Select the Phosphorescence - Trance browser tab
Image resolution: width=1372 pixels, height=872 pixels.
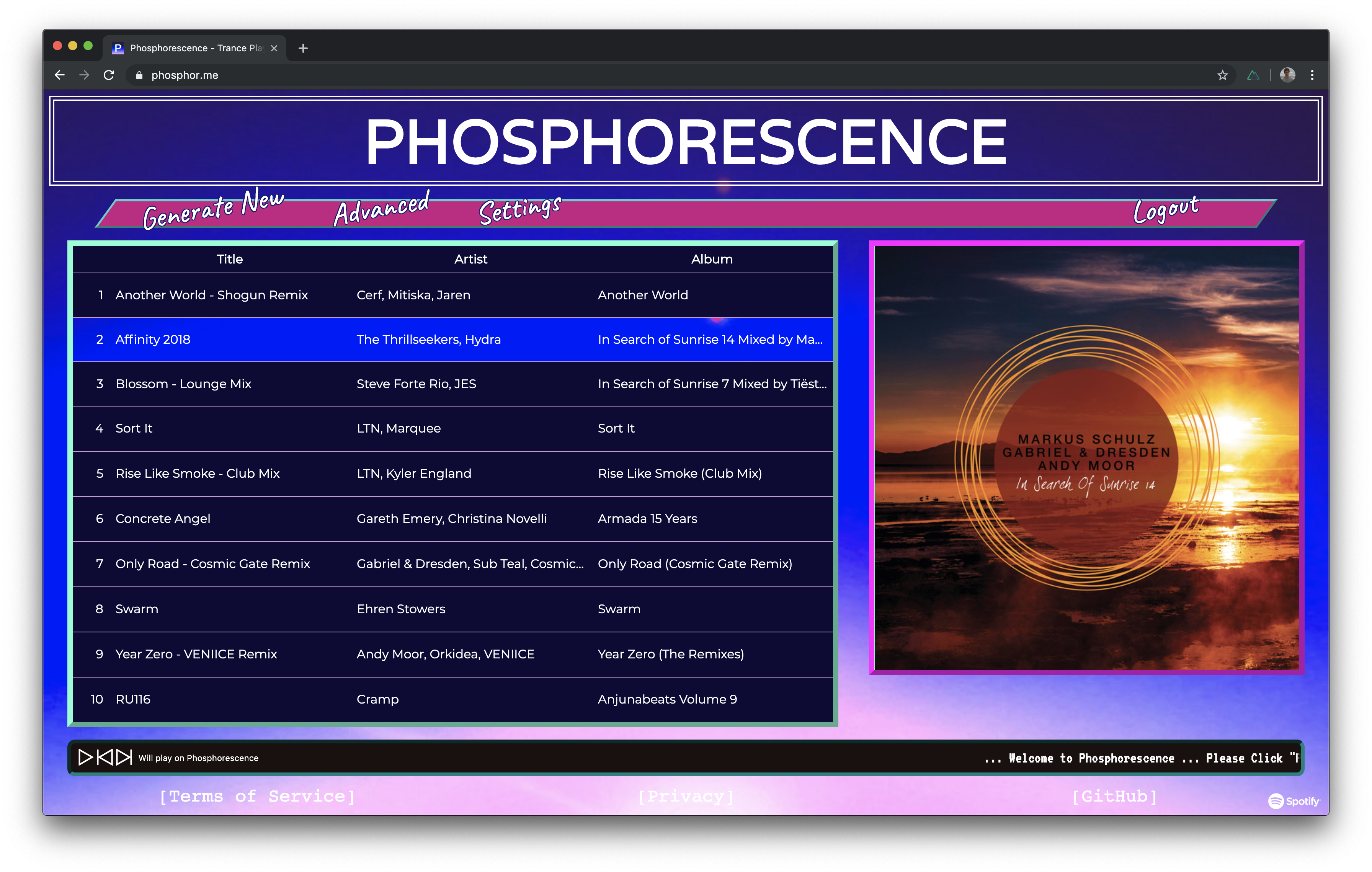pyautogui.click(x=194, y=48)
